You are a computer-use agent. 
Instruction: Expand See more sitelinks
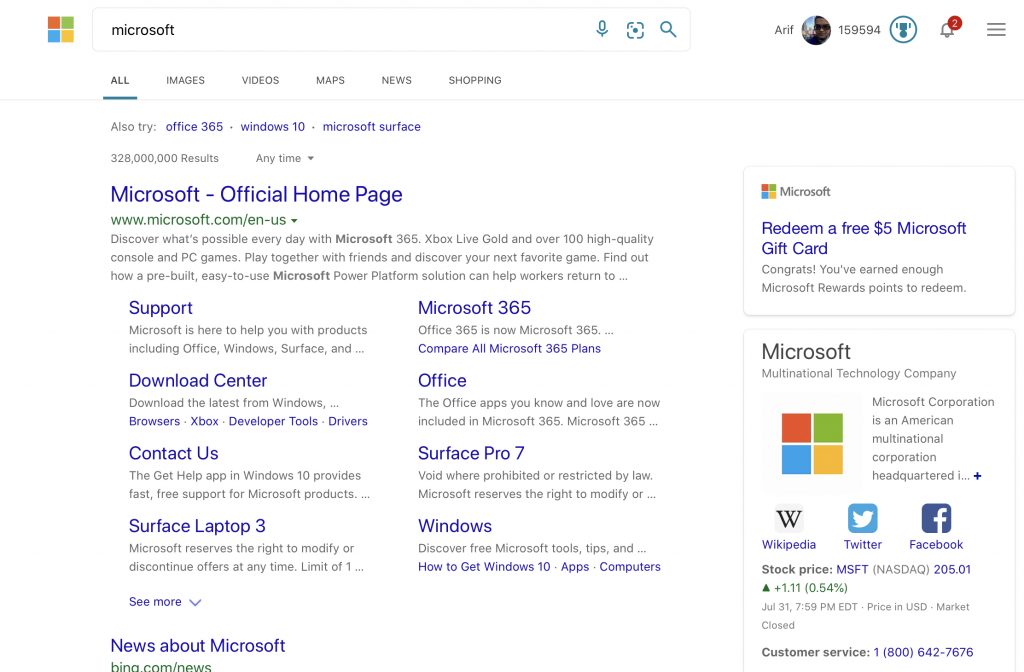click(165, 601)
